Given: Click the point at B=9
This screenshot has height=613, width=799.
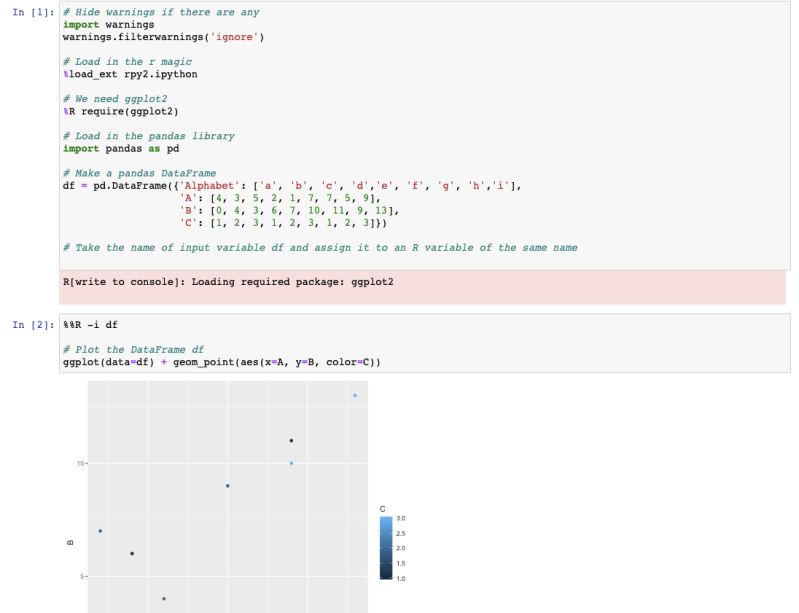Looking at the screenshot, I should [228, 486].
